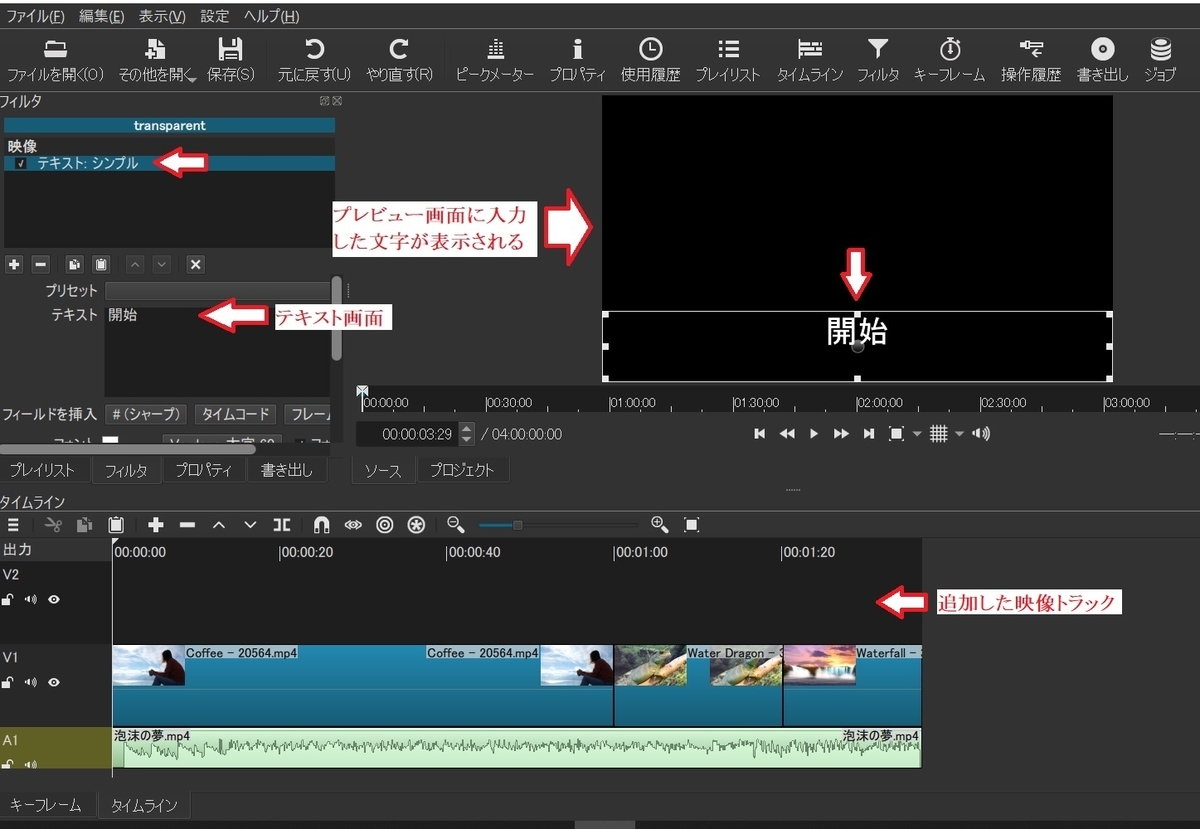Click やり直す redo icon
Image resolution: width=1200 pixels, height=829 pixels.
pos(399,50)
